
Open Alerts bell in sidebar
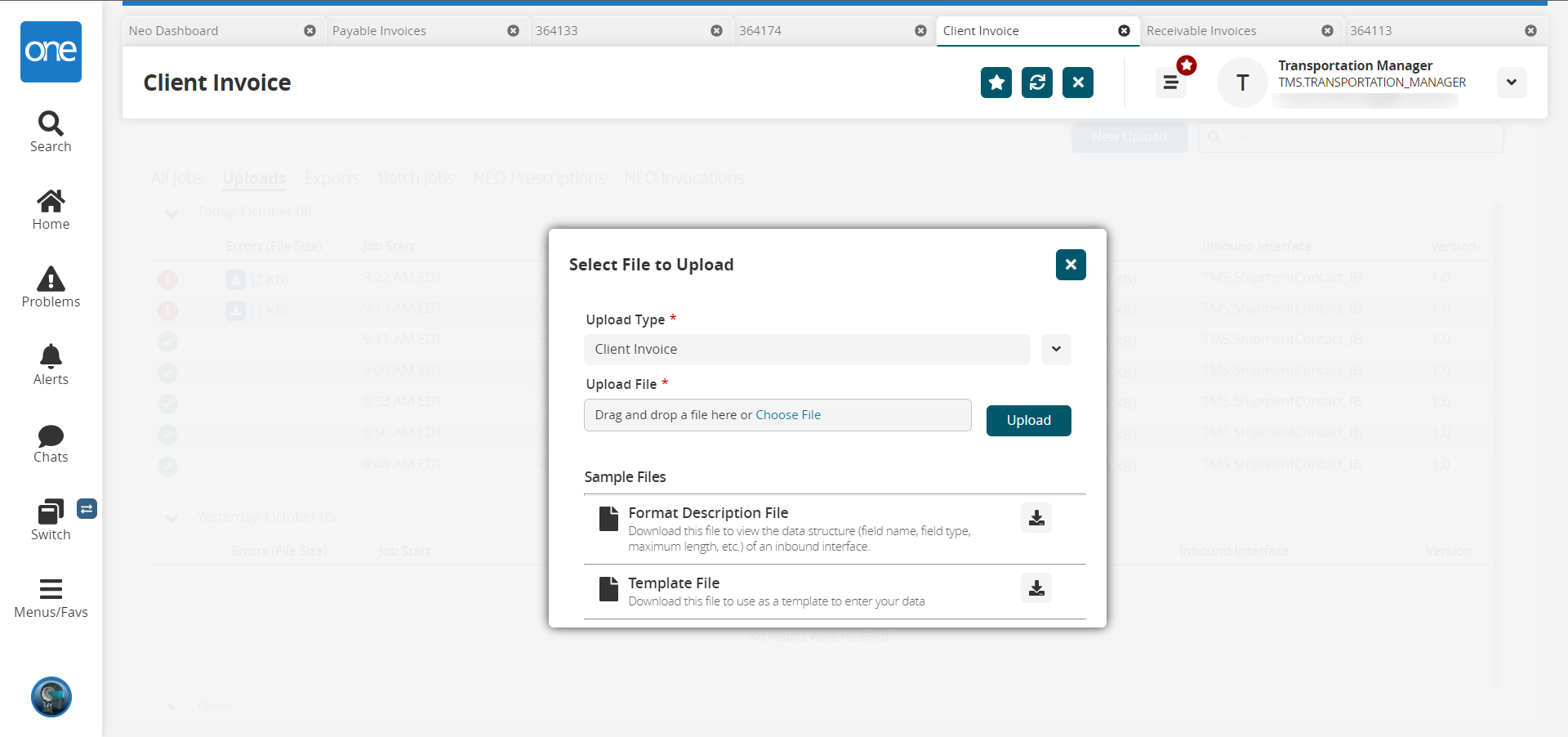[51, 357]
